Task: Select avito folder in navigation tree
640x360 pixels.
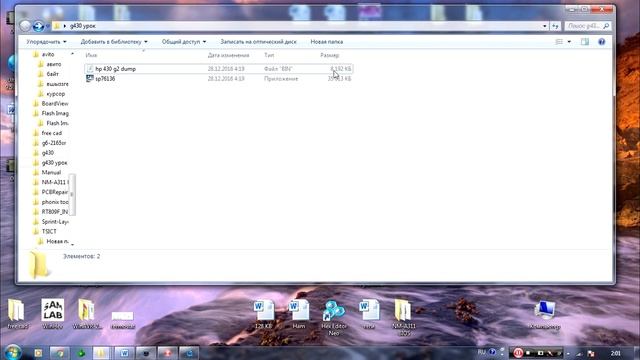Action: (x=48, y=54)
